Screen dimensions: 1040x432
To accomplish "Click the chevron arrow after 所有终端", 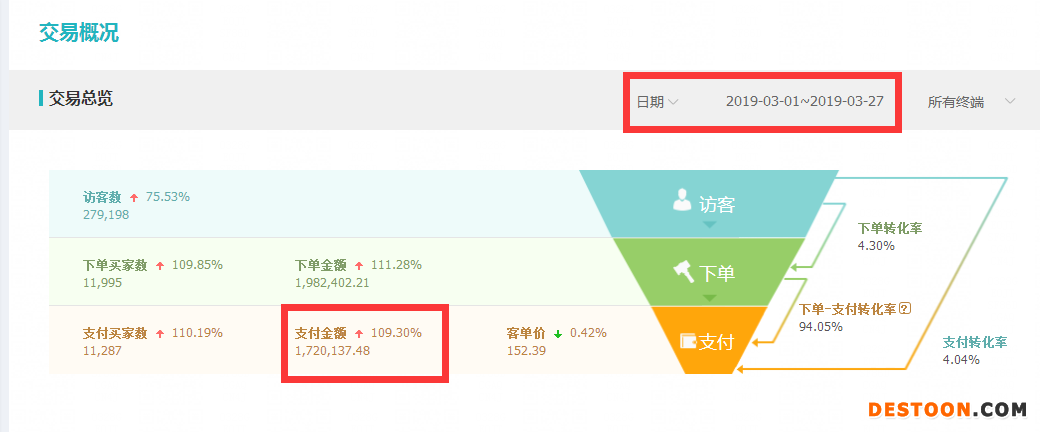I will (1010, 101).
